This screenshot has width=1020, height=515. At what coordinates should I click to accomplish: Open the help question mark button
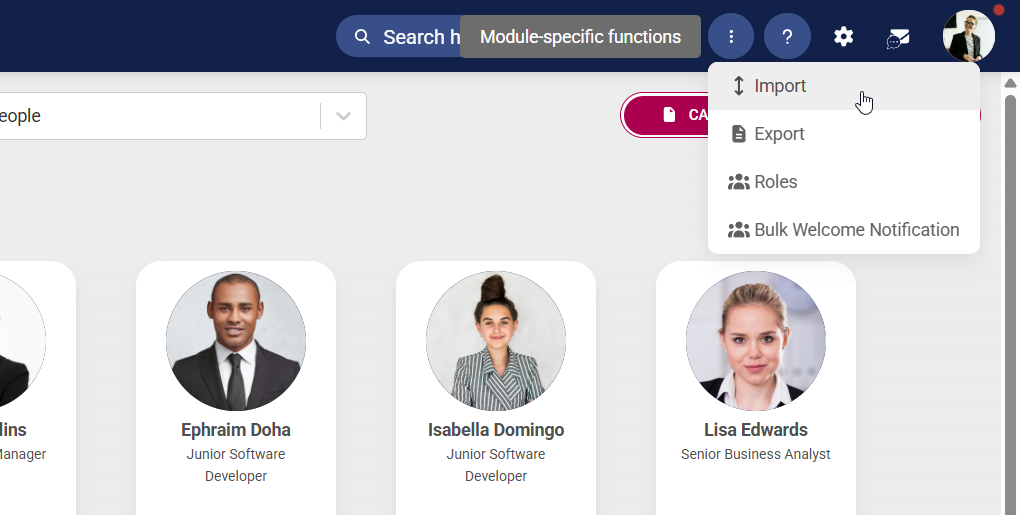pyautogui.click(x=787, y=36)
